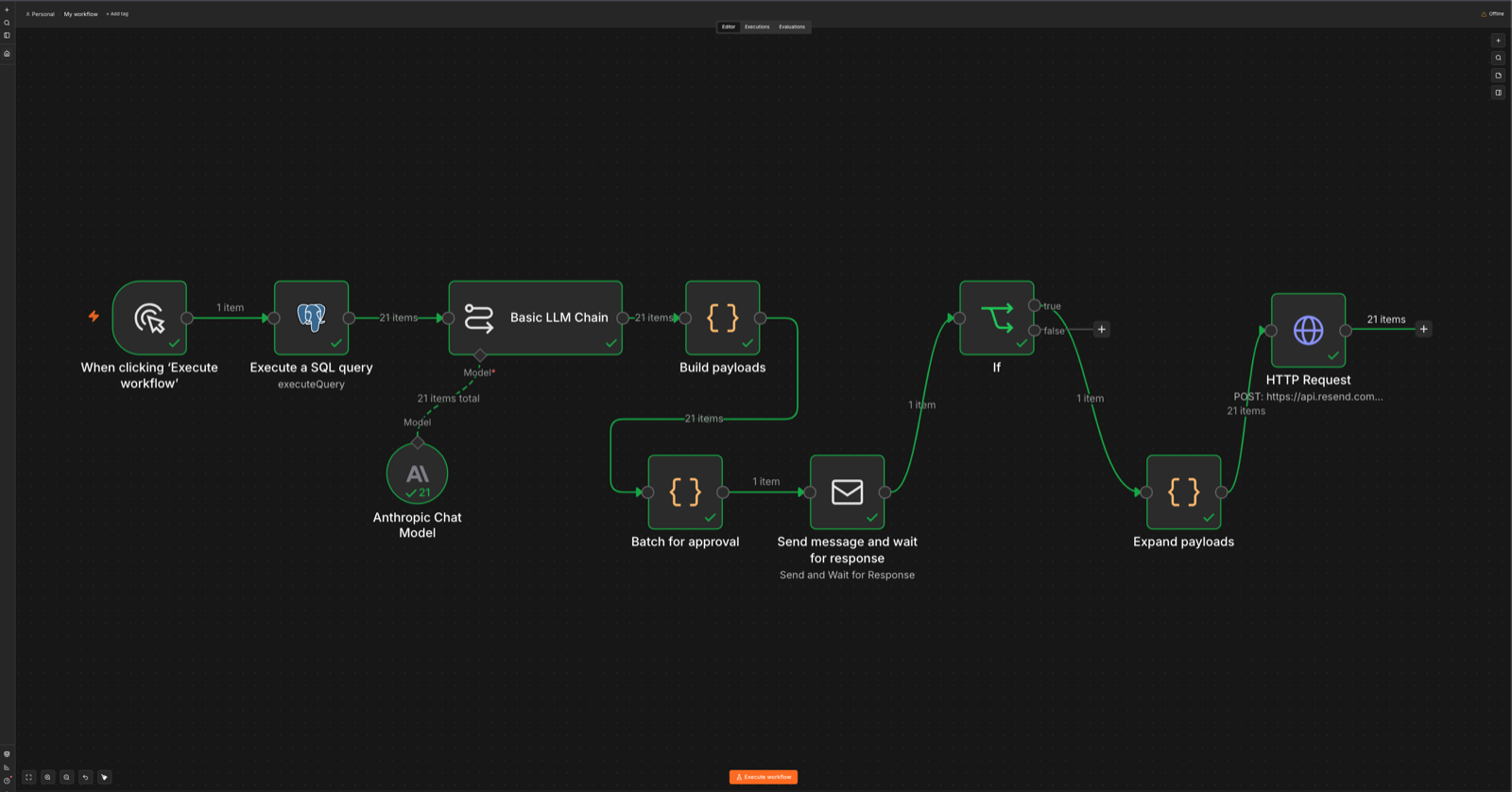
Task: Select the Basic LLM Chain node
Action: 535,318
